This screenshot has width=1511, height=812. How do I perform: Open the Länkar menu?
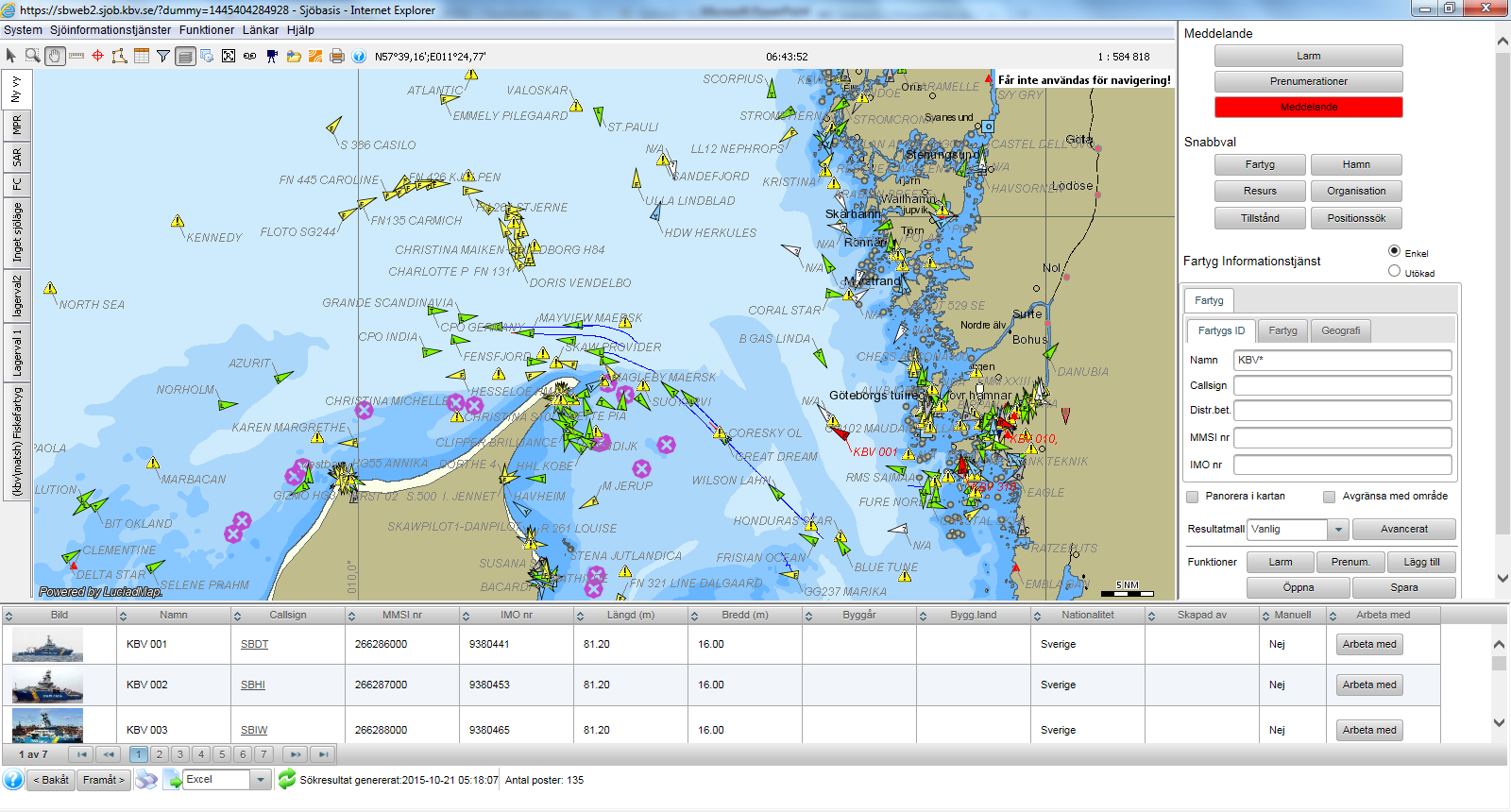pos(261,30)
